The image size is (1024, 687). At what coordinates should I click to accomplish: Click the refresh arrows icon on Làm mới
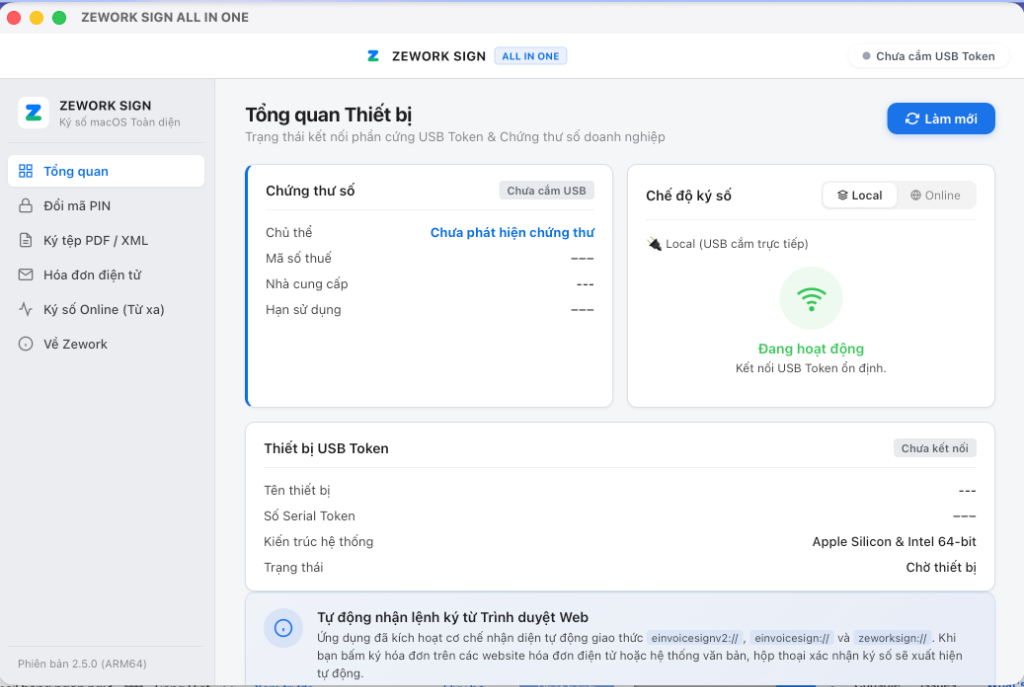tap(912, 119)
